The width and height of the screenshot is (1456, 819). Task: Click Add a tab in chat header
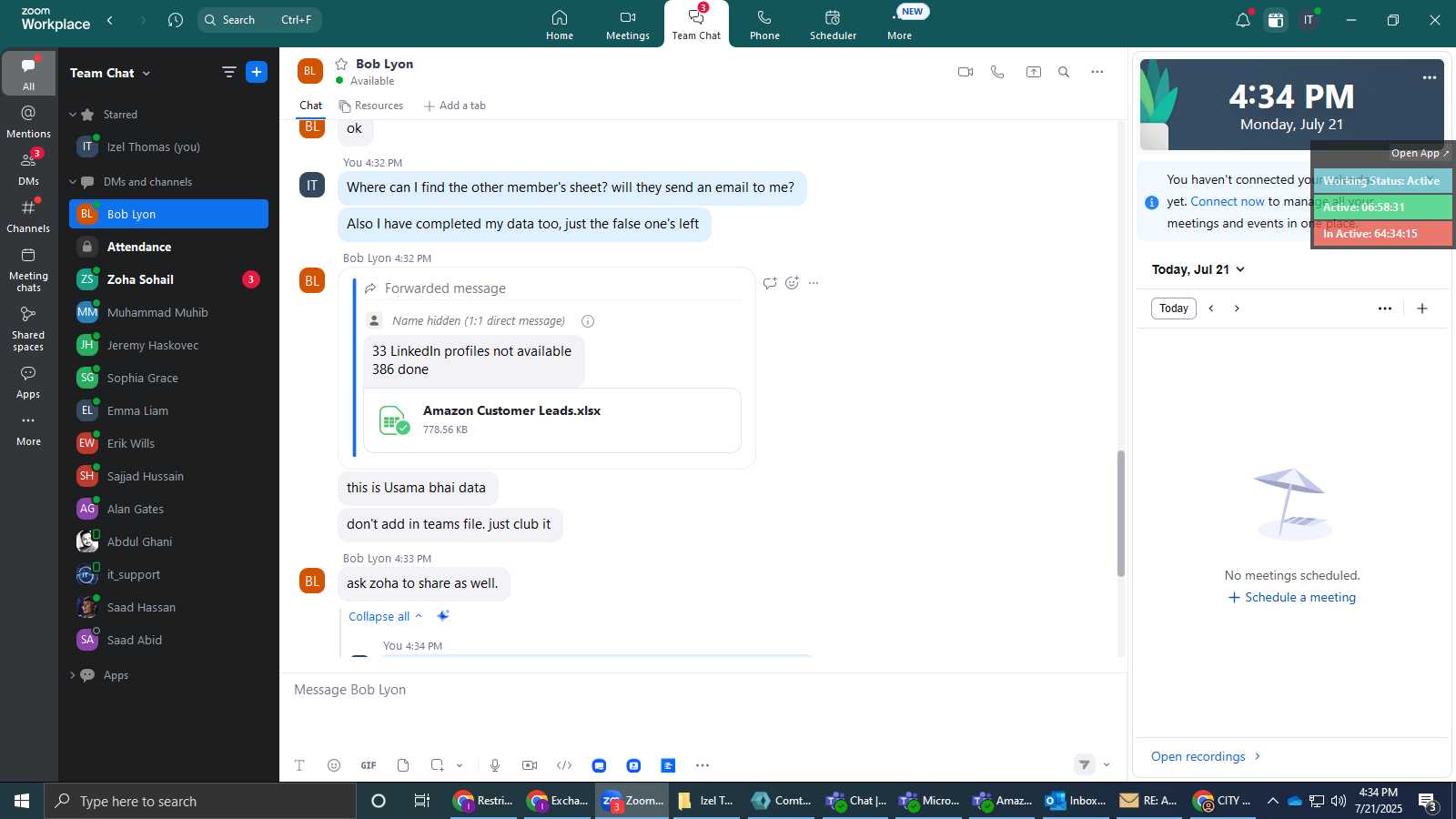point(455,106)
